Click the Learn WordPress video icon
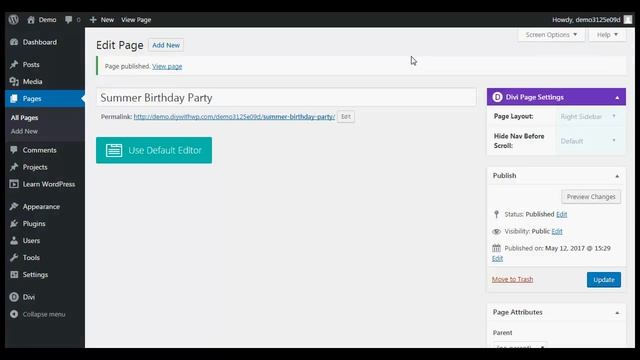Screen dimensions: 640x360 tap(14, 184)
